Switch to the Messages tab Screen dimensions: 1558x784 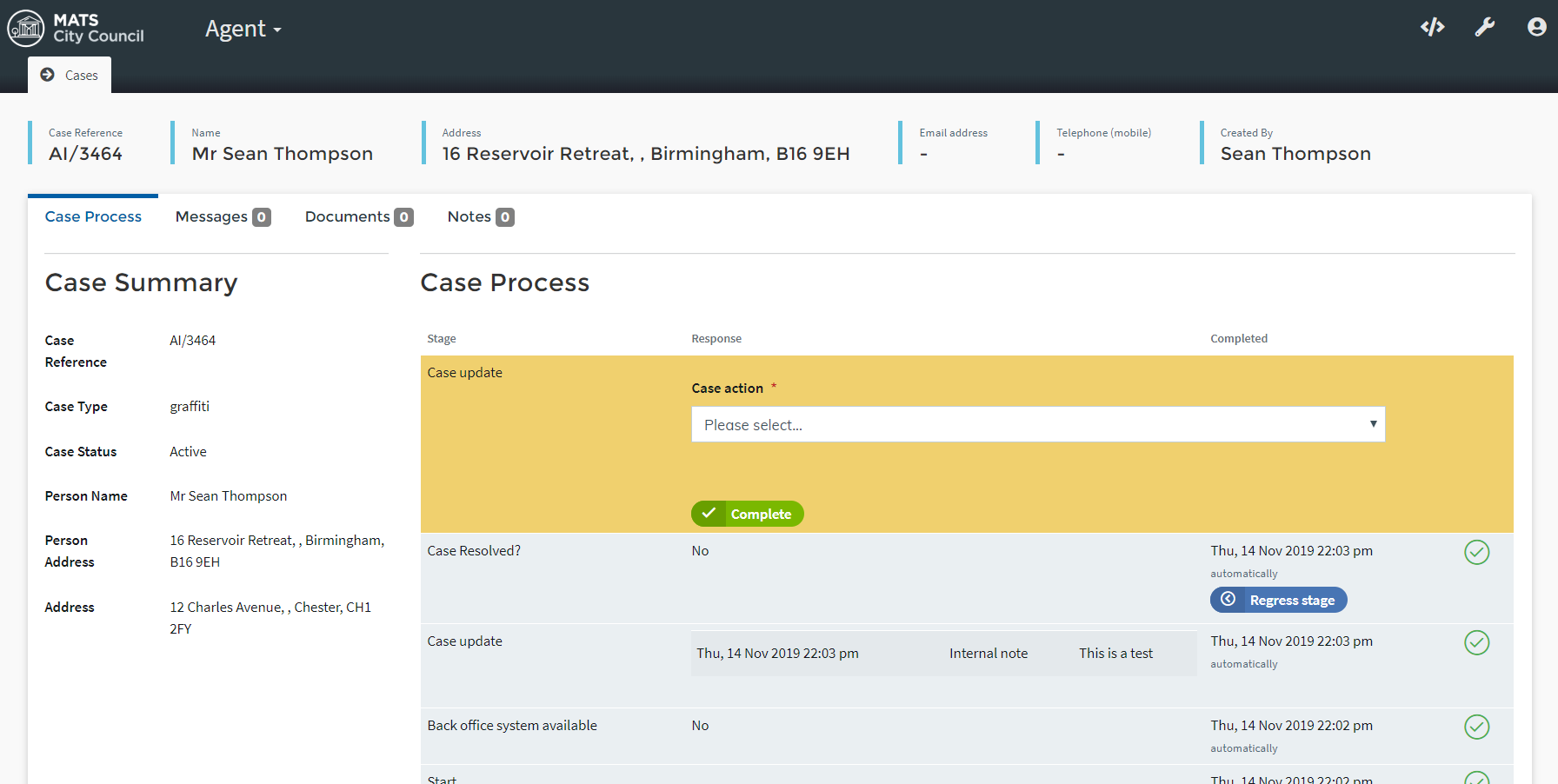point(223,217)
